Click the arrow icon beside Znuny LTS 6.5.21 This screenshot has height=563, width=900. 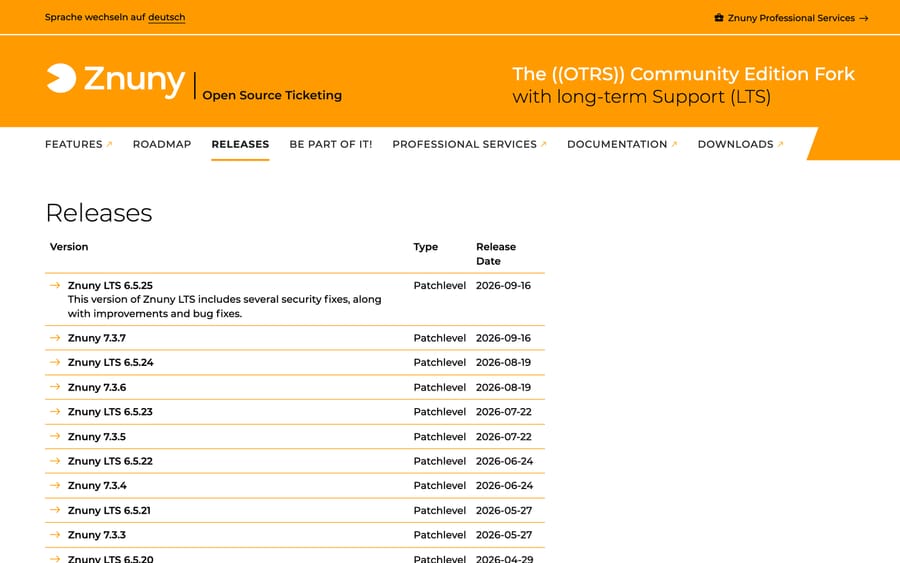pyautogui.click(x=55, y=510)
